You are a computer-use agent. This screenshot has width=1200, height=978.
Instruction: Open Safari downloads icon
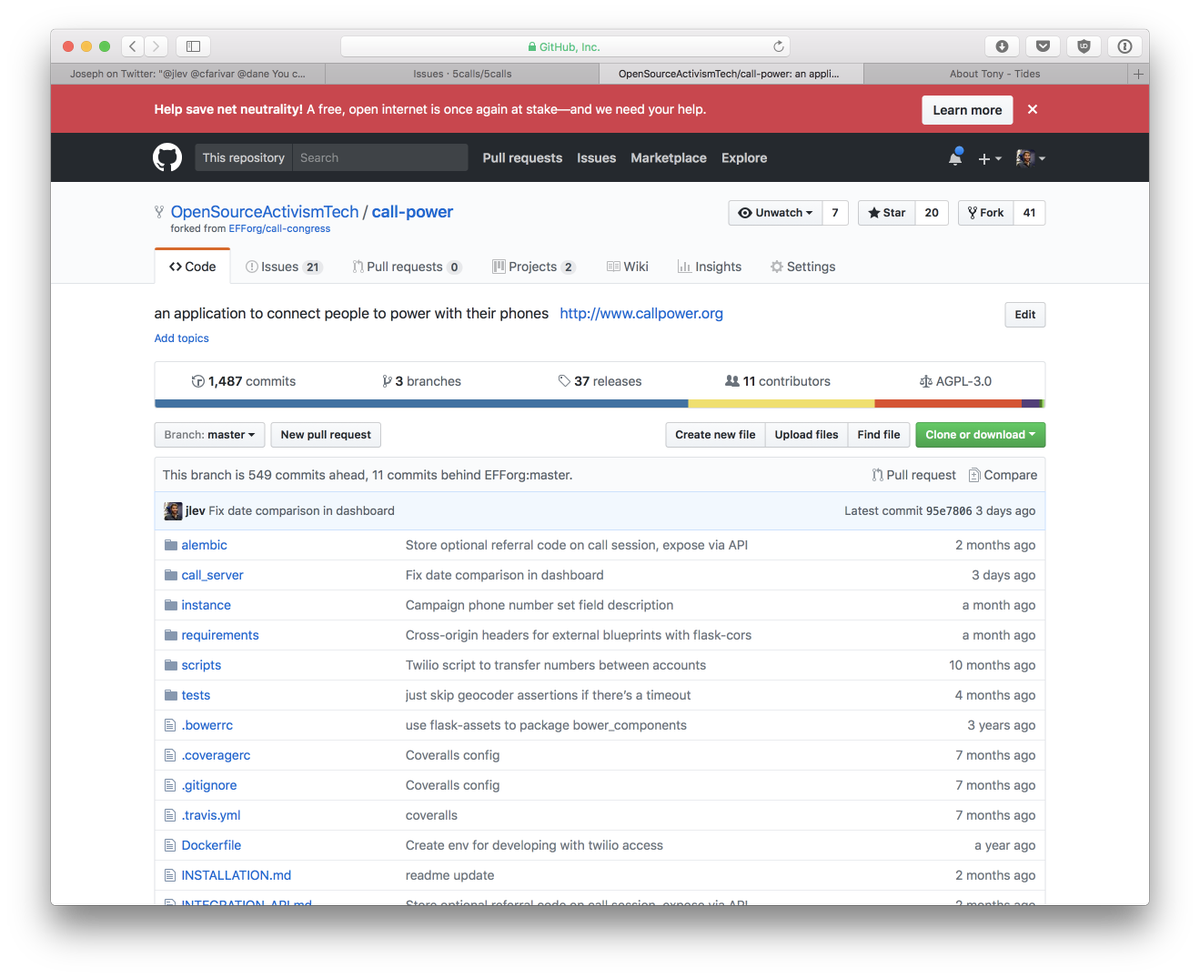(1002, 46)
